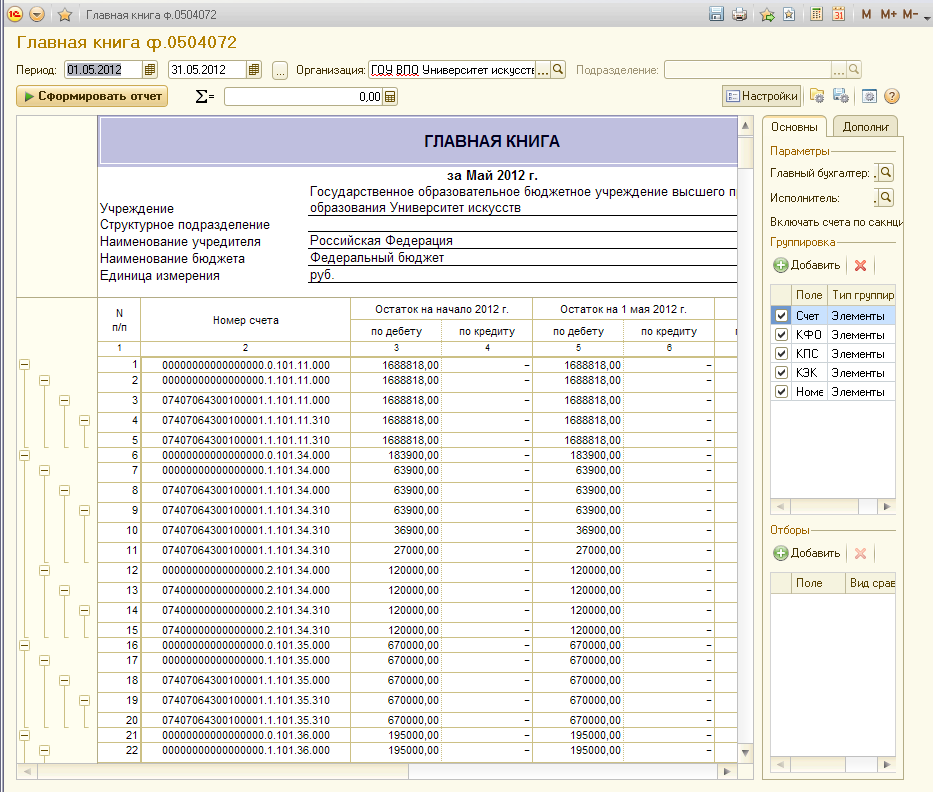Click the Print icon in title toolbar
This screenshot has width=933, height=792.
coord(739,14)
